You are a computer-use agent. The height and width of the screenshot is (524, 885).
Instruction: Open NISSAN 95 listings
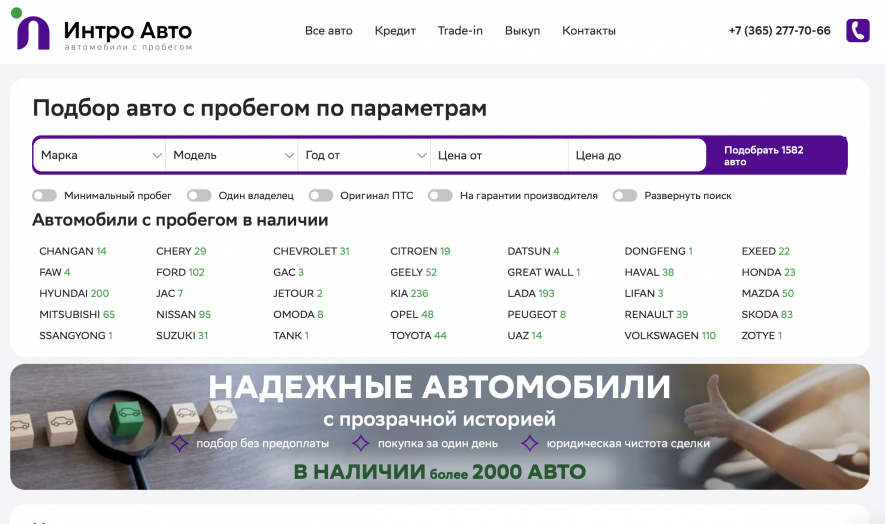(x=183, y=315)
